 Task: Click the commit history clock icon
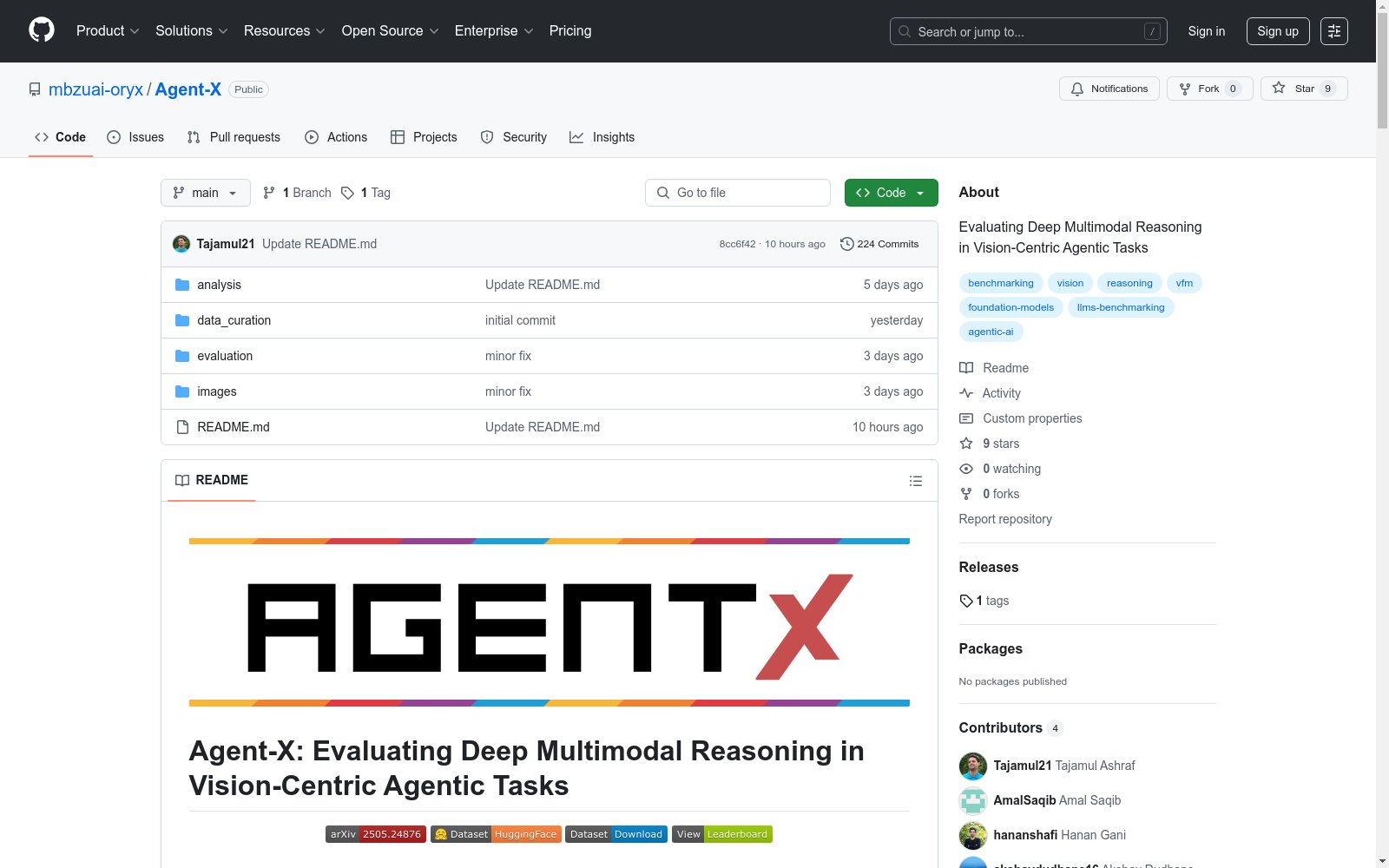847,244
